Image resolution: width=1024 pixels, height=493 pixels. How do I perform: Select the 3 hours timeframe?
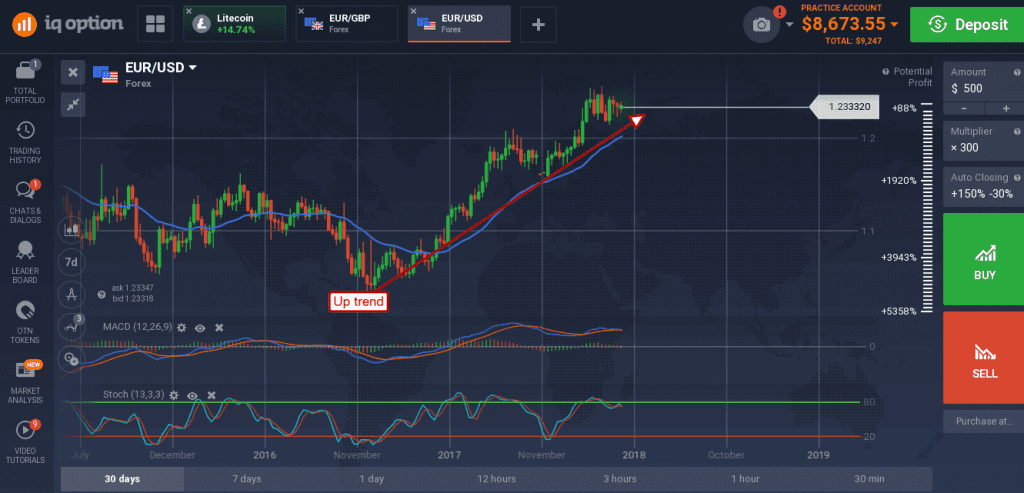[x=620, y=479]
